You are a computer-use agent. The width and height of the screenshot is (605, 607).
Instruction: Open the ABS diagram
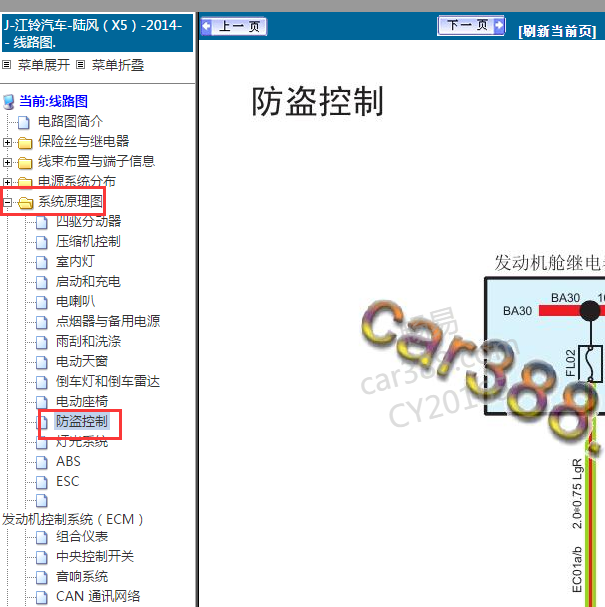68,461
